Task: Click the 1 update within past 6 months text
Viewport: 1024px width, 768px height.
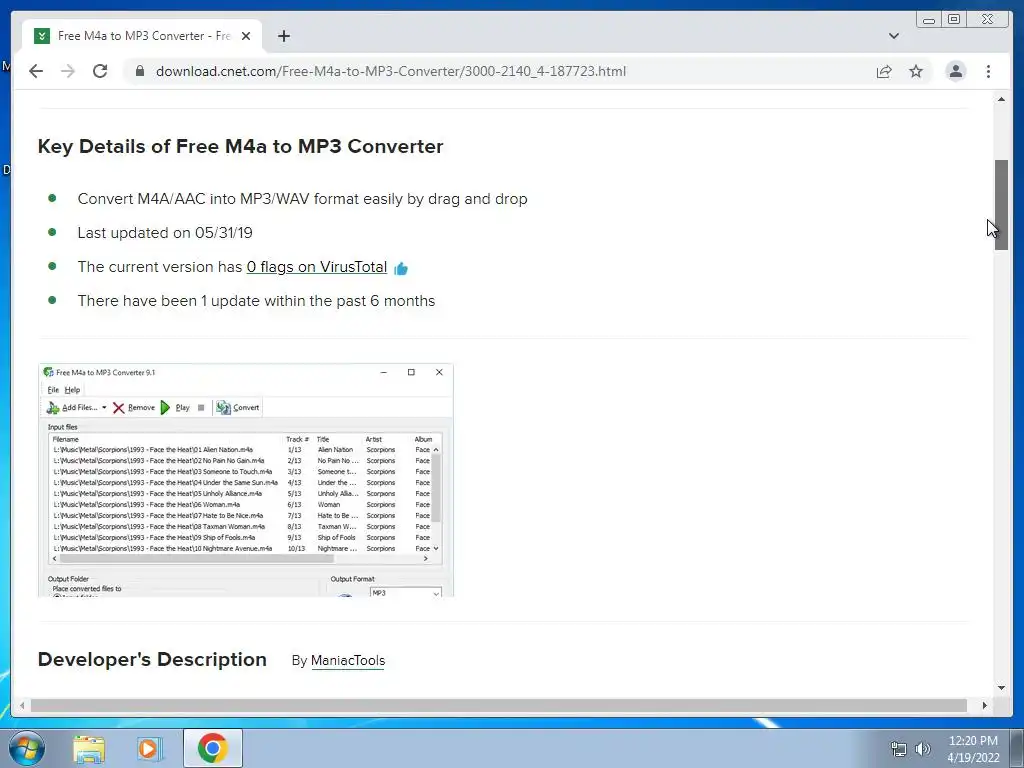Action: point(256,301)
